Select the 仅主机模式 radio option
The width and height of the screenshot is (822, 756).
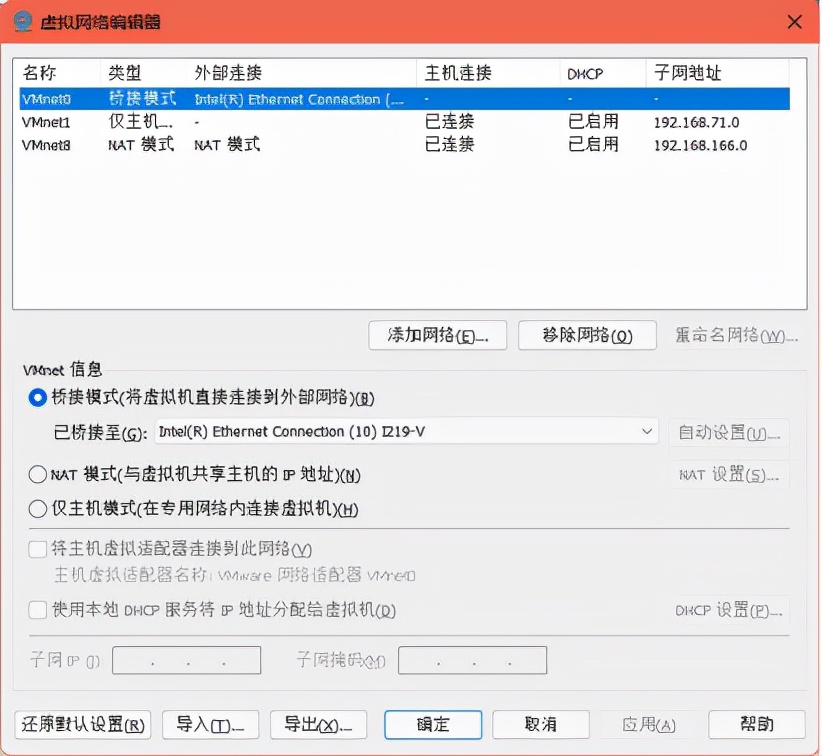[x=32, y=509]
